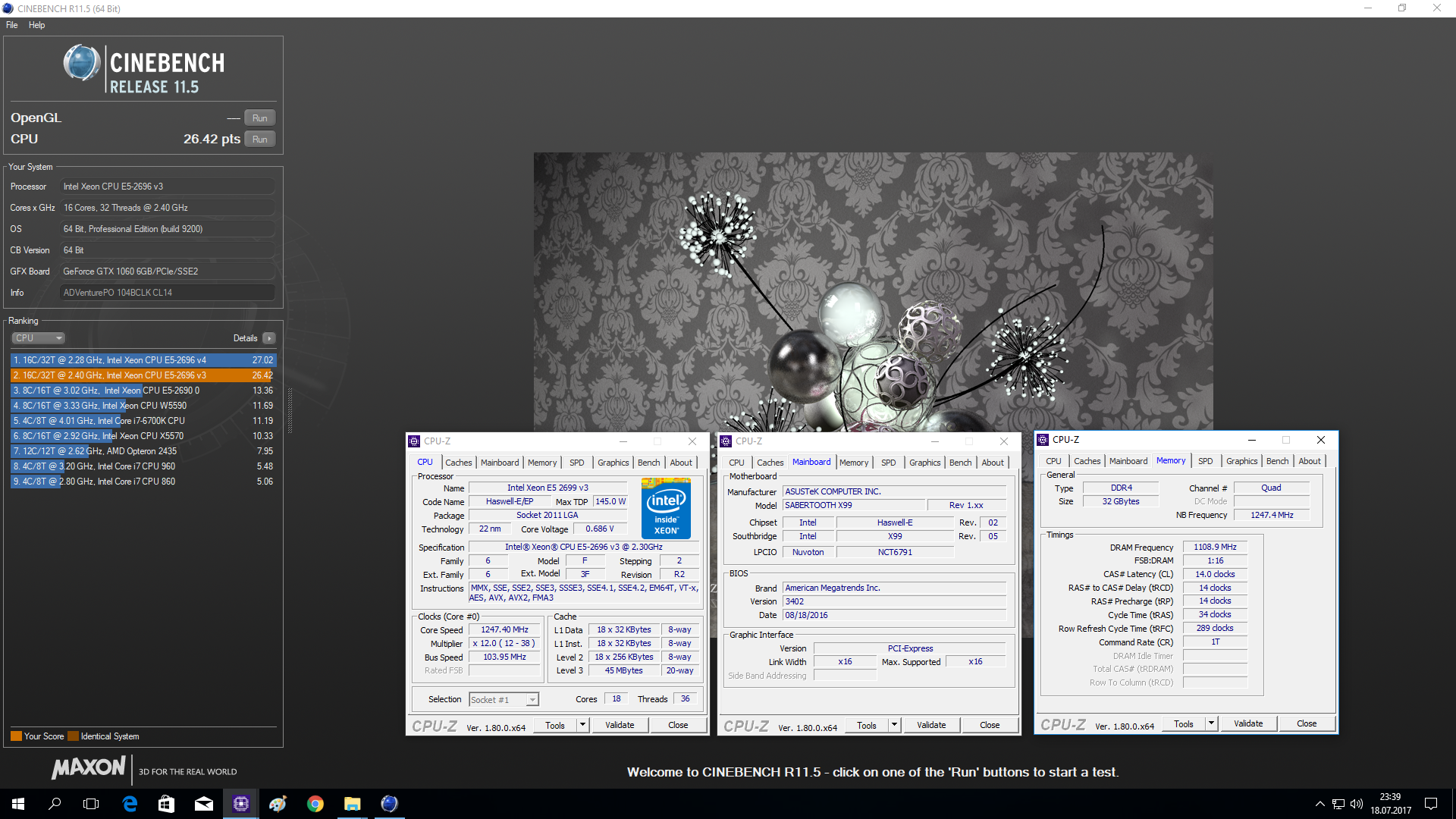
Task: Minimize the Memory CPU-Z window
Action: (x=1251, y=440)
